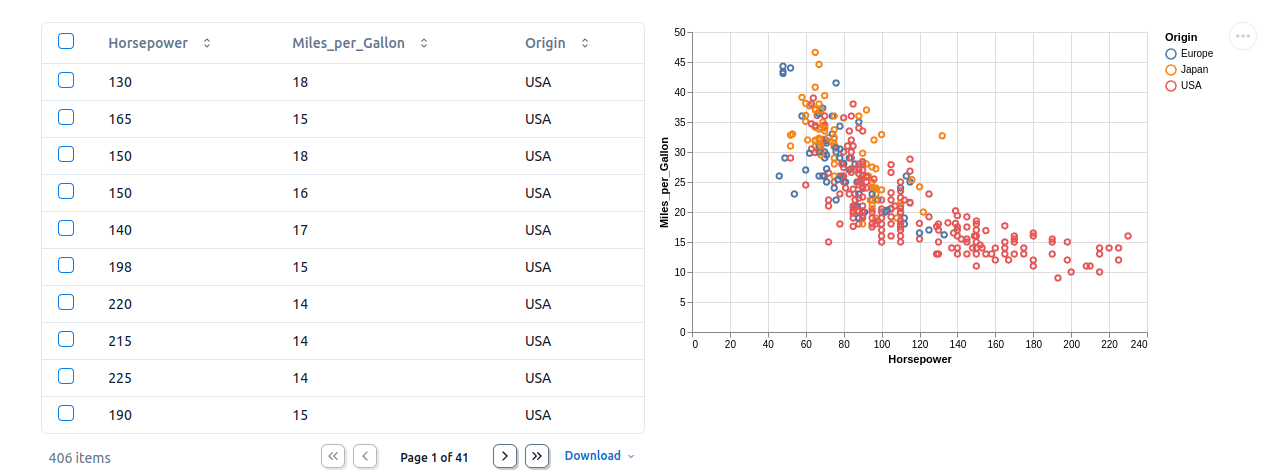Jump to the last table page
Viewport: 1284px width, 475px height.
pyautogui.click(x=537, y=456)
